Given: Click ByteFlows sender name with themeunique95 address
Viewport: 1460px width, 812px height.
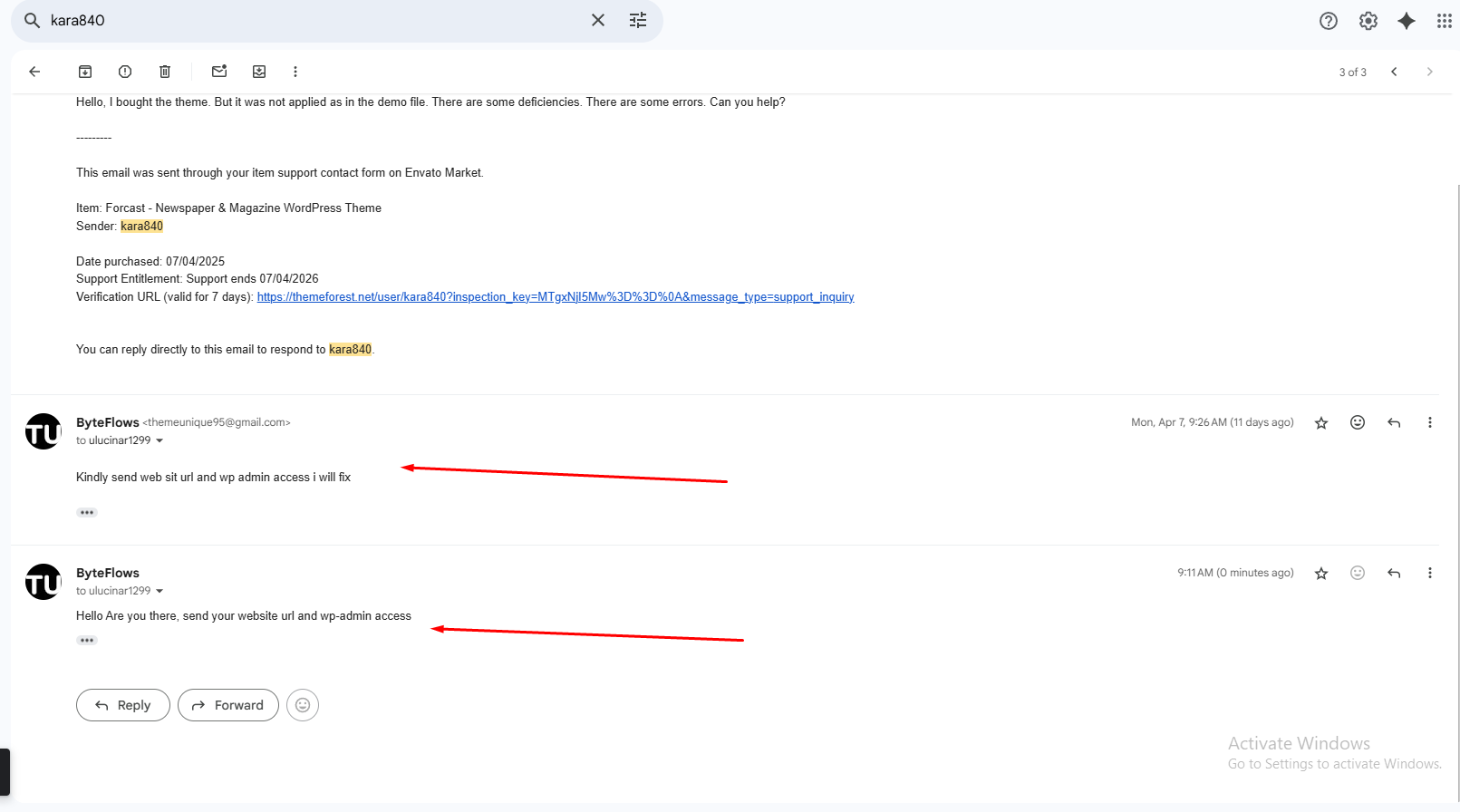Looking at the screenshot, I should [183, 422].
